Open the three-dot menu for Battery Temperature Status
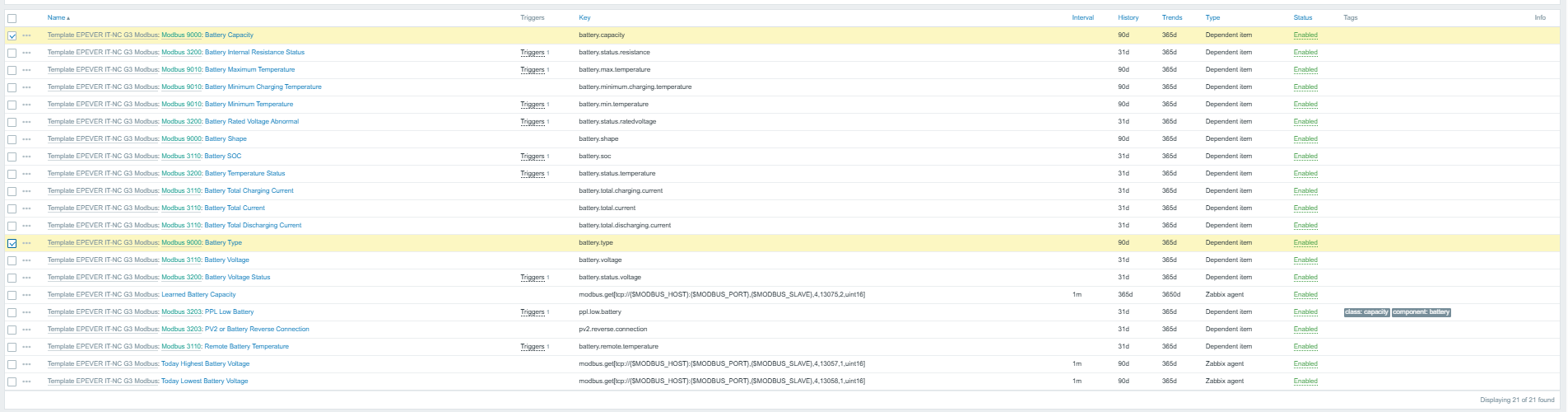The height and width of the screenshot is (412, 1568). 27,174
